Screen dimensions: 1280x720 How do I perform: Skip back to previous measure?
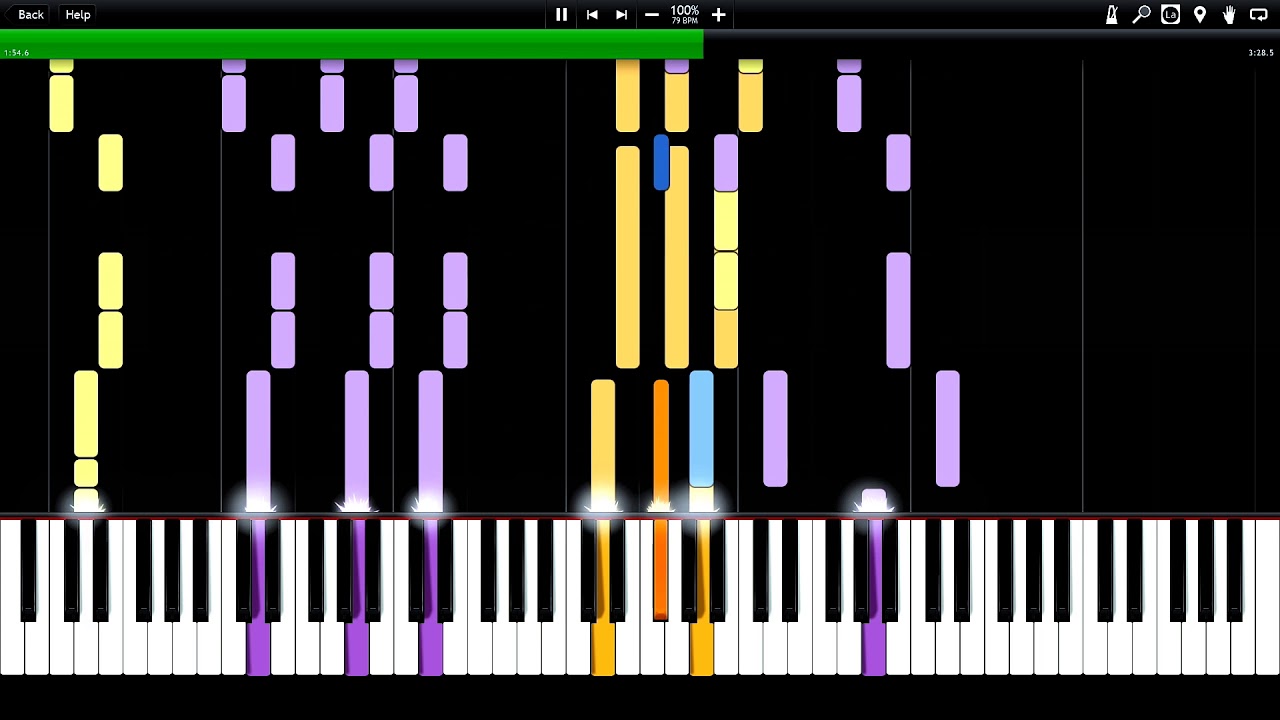pos(592,14)
